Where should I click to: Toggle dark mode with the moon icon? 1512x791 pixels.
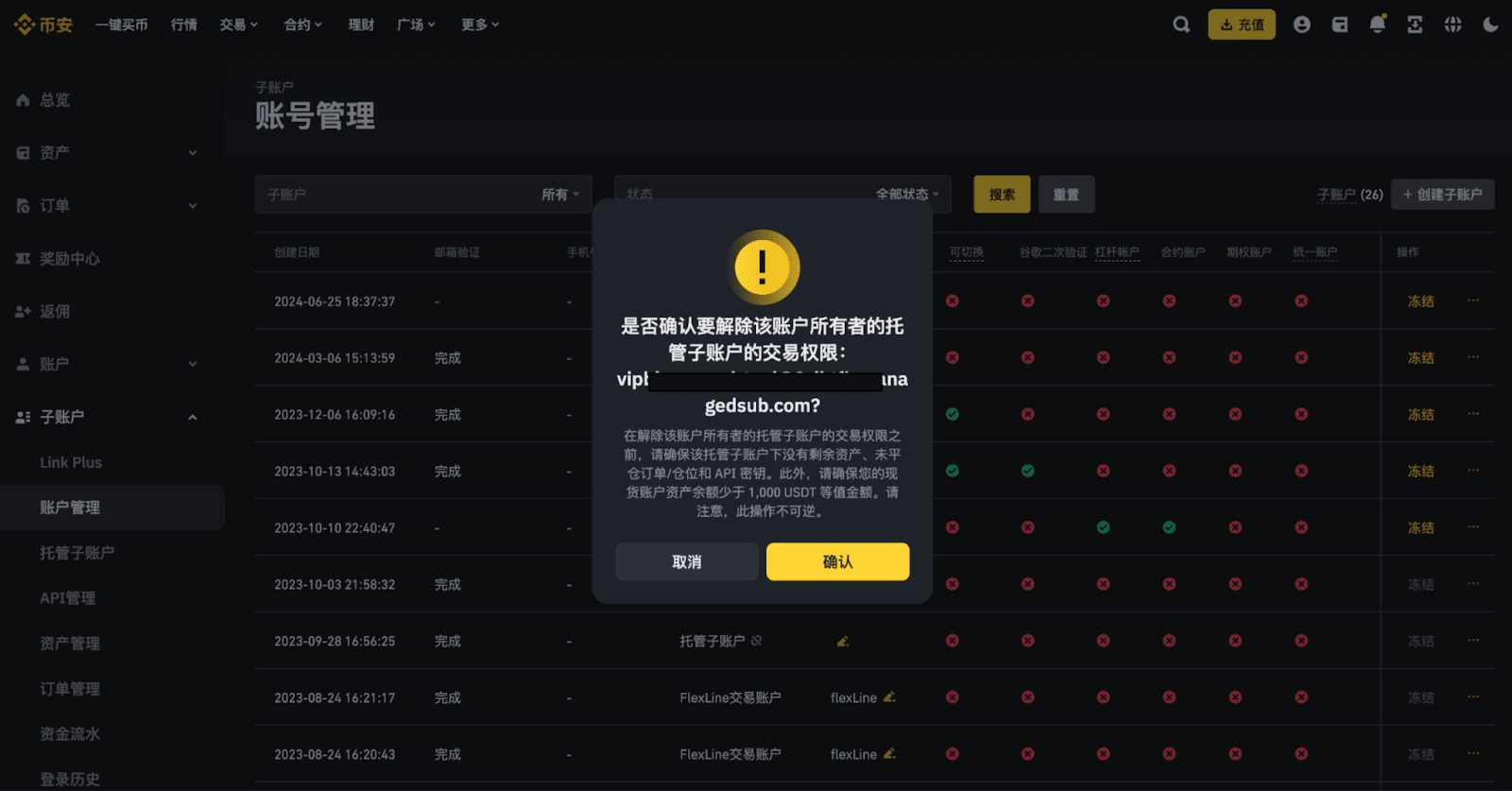click(1490, 25)
